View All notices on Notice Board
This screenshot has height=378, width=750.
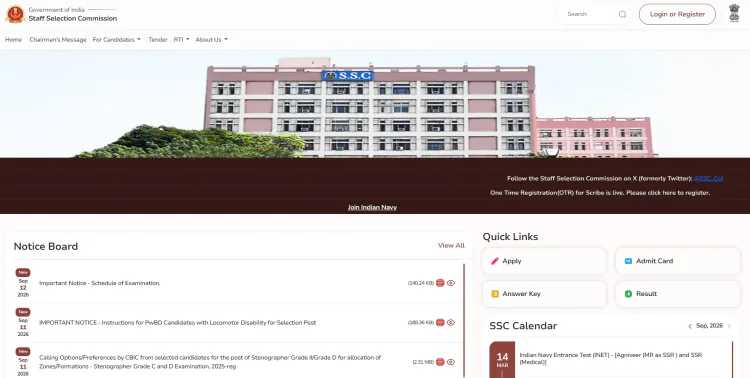click(x=451, y=245)
